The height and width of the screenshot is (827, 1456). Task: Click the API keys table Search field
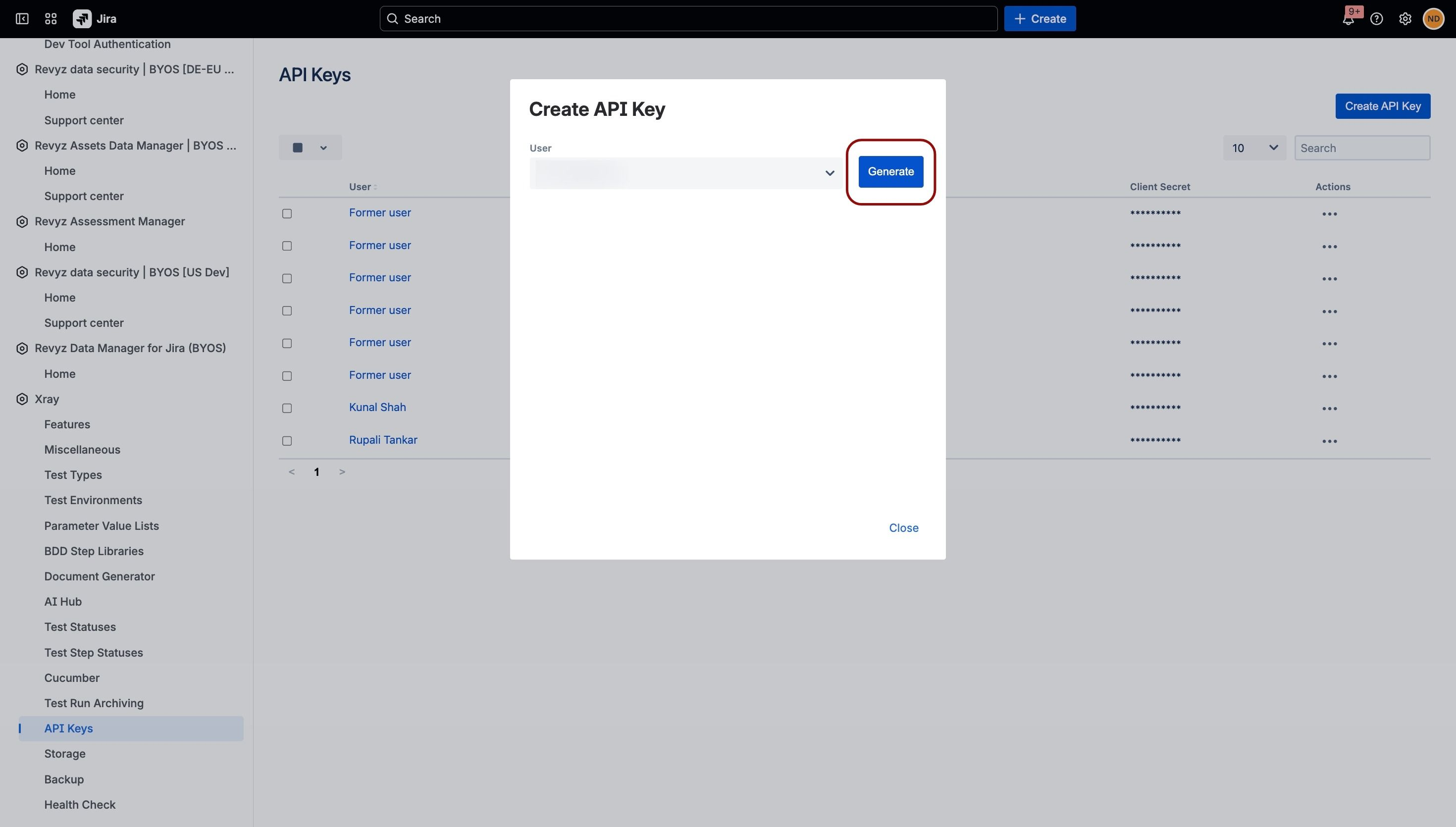click(x=1362, y=148)
